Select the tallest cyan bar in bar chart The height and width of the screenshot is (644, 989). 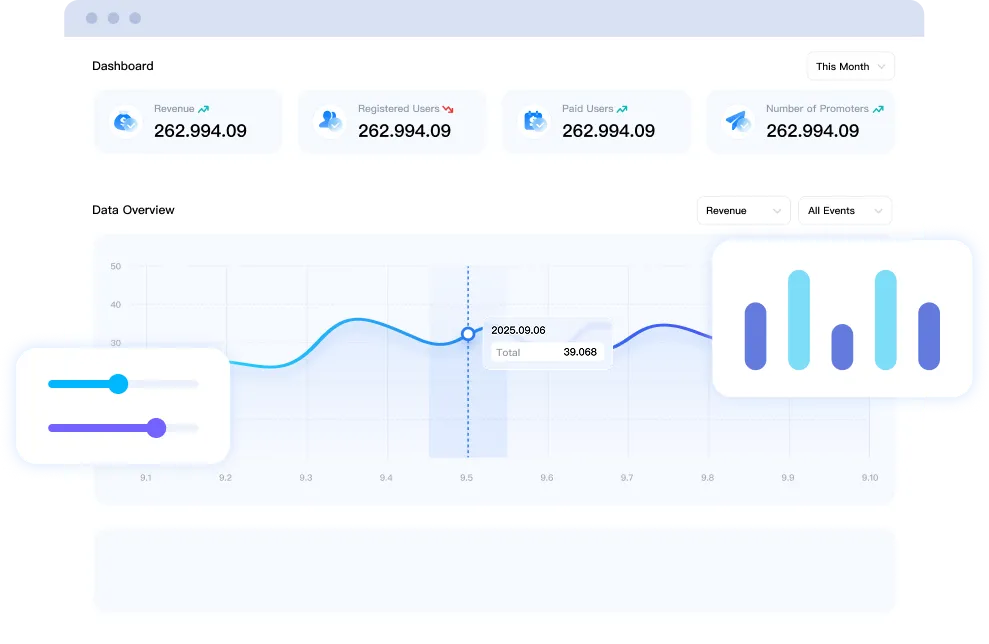799,320
